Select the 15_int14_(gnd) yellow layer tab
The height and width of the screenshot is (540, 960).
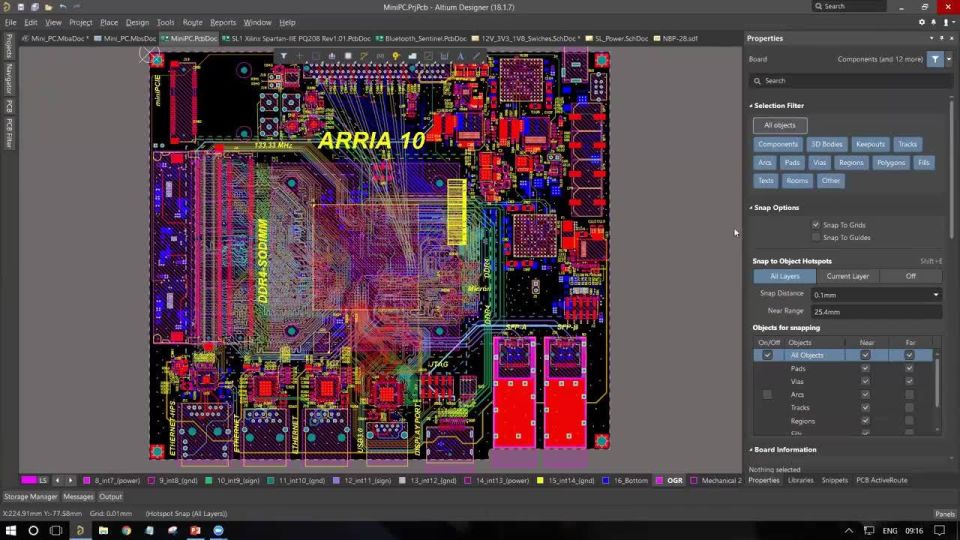pyautogui.click(x=565, y=481)
